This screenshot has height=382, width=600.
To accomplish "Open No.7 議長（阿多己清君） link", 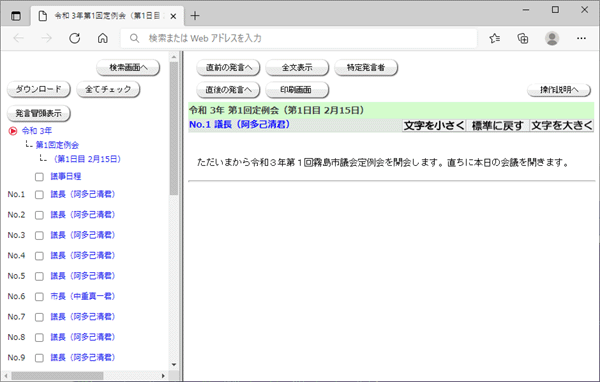I will pos(83,317).
